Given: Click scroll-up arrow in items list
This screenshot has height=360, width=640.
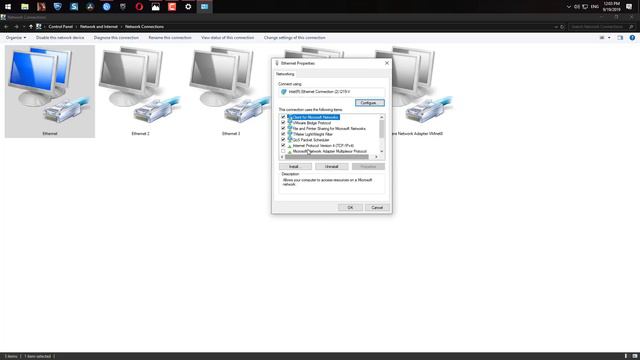Looking at the screenshot, I should pos(382,117).
